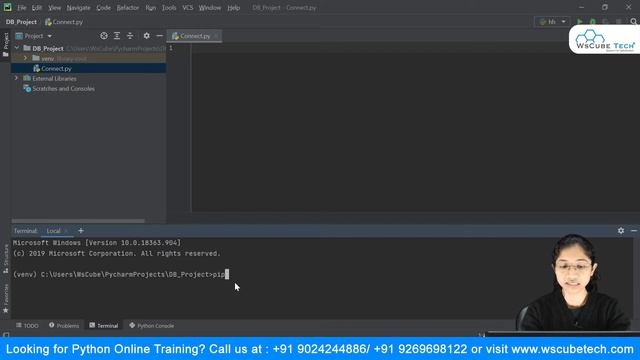The height and width of the screenshot is (360, 640).
Task: Open the run configuration dropdown
Action: pyautogui.click(x=552, y=22)
